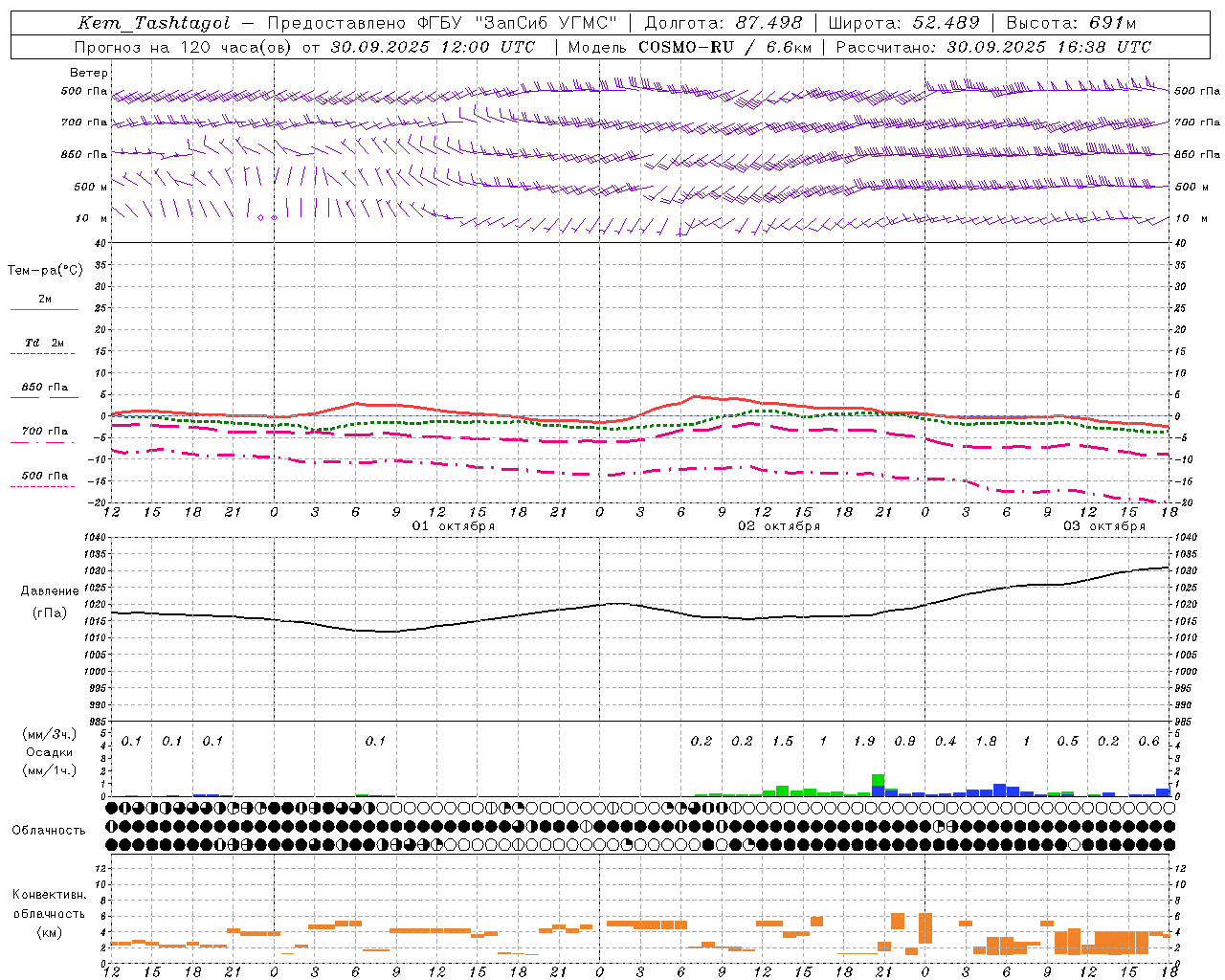Screen dimensions: 1225x980
Task: Click the 'Ветер' wind panel label
Action: click(x=89, y=73)
